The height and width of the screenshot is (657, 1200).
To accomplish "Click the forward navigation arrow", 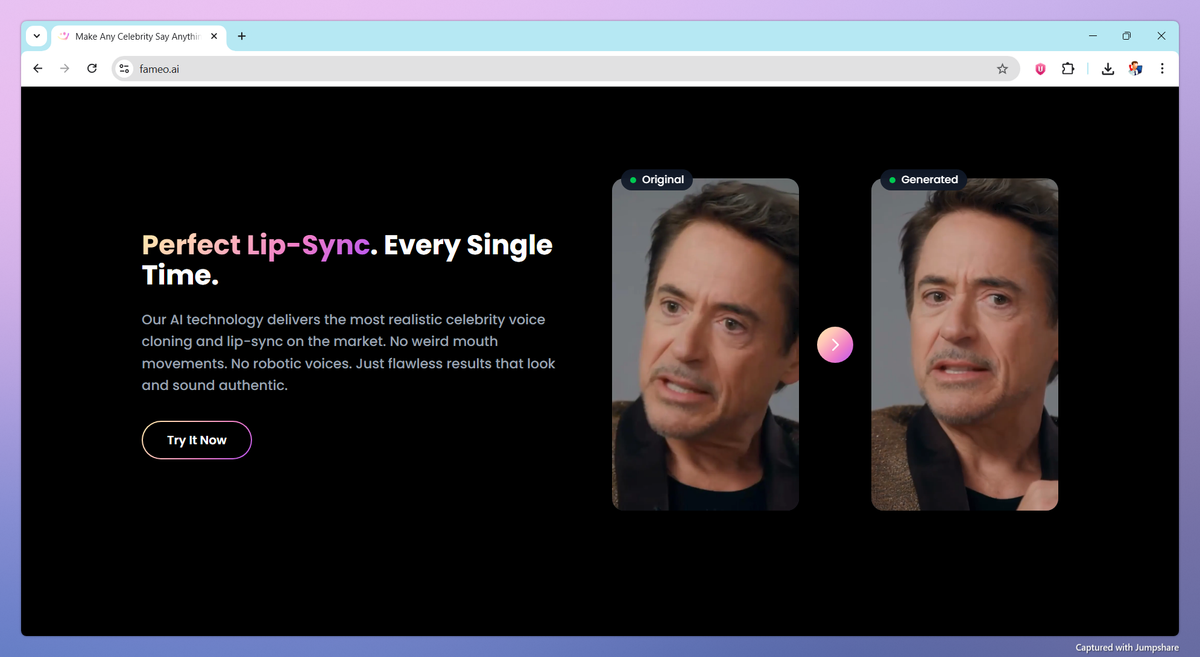I will coord(64,68).
